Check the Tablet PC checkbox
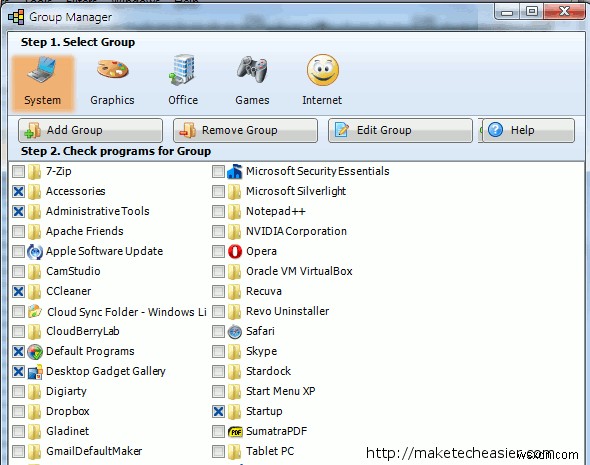This screenshot has width=590, height=465. (x=218, y=451)
